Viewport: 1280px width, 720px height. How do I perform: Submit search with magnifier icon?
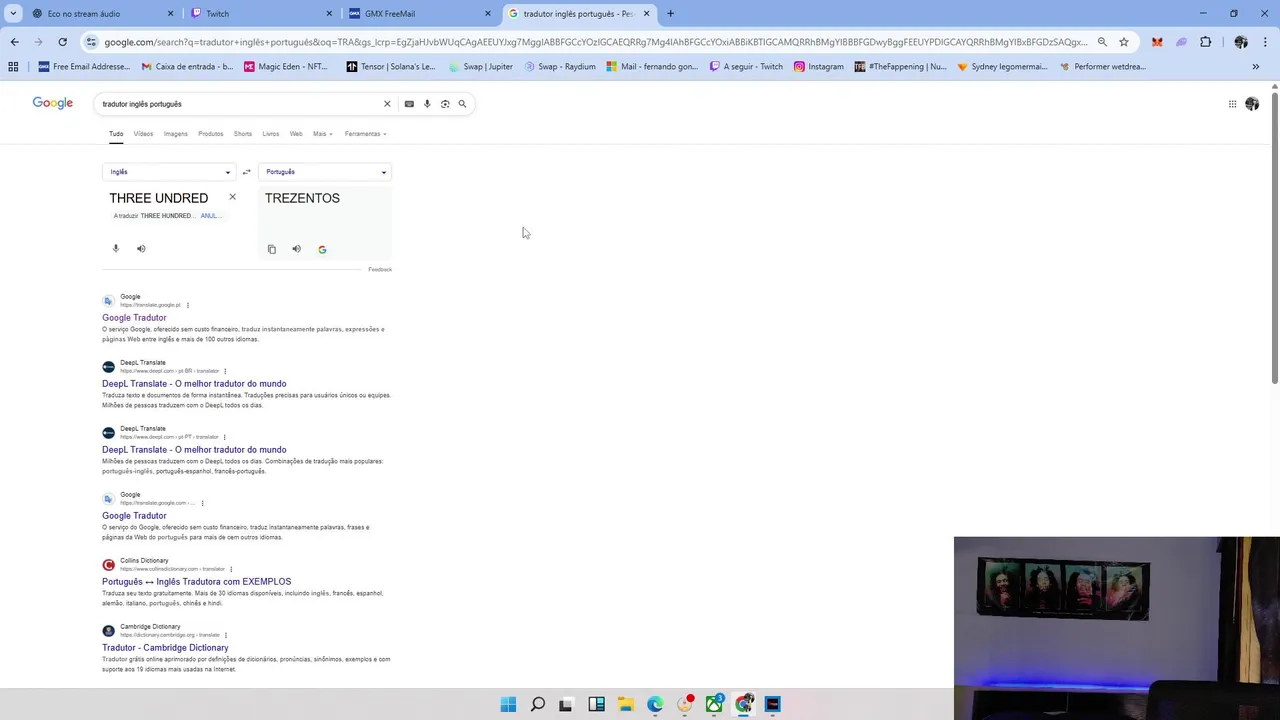tap(462, 104)
